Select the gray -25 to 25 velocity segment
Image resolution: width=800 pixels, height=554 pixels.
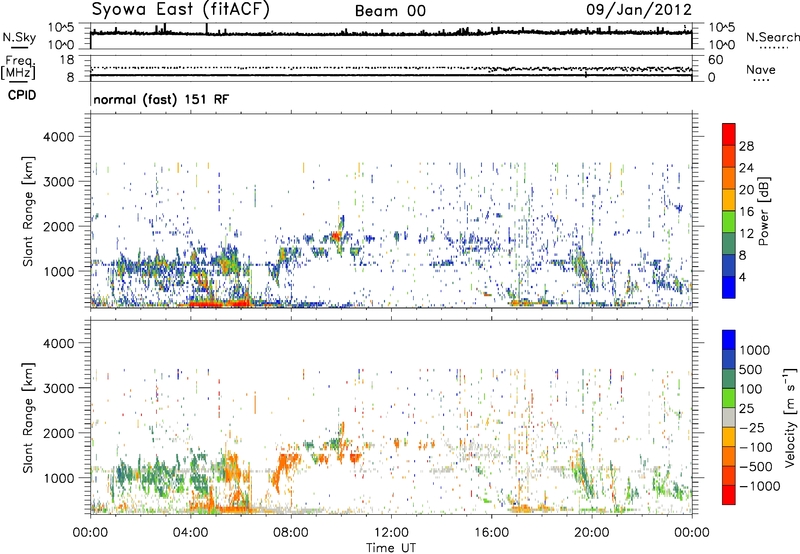point(729,417)
